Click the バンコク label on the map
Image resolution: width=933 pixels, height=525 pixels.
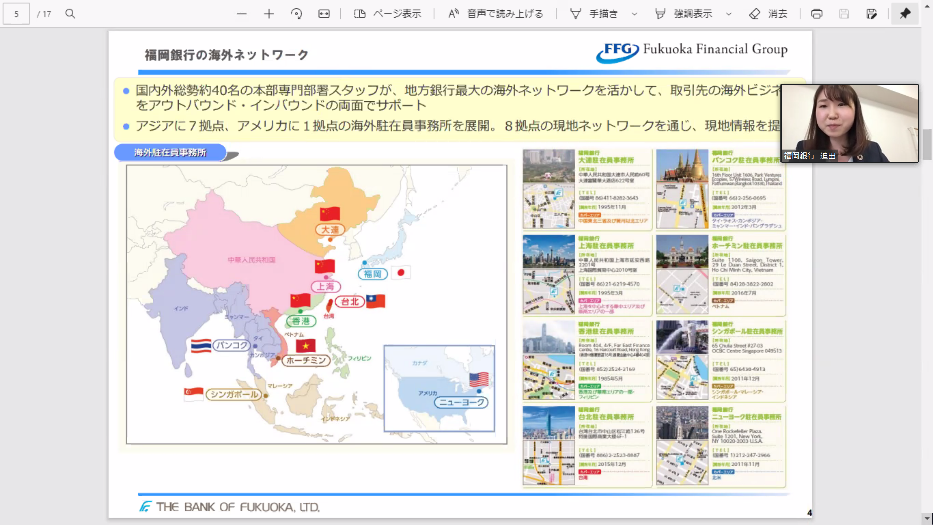[231, 345]
